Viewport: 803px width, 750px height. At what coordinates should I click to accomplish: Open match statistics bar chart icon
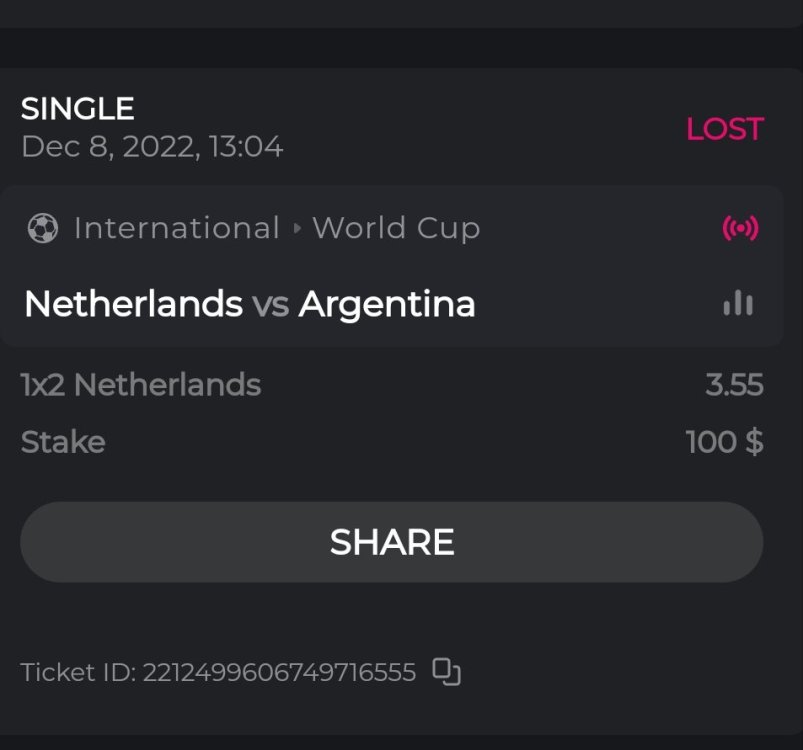[x=738, y=303]
